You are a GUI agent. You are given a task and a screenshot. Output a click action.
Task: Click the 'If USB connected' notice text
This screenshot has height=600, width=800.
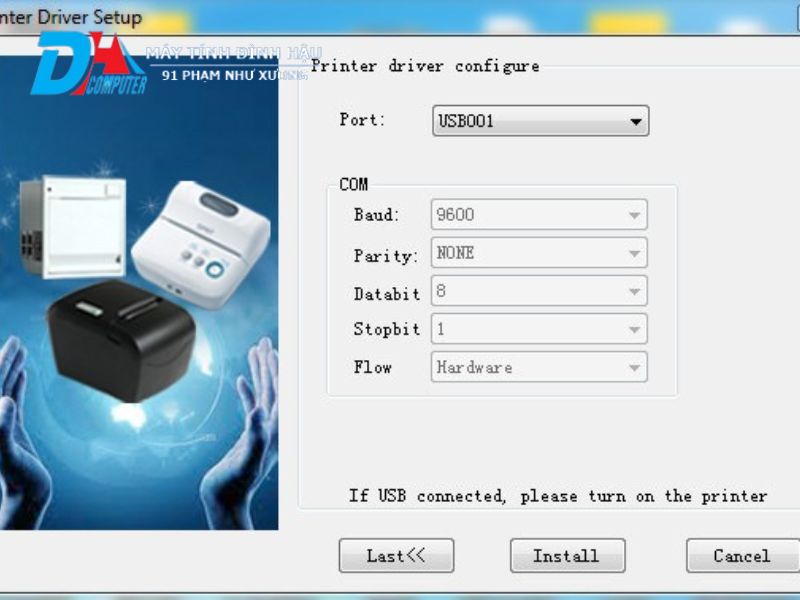[x=558, y=496]
